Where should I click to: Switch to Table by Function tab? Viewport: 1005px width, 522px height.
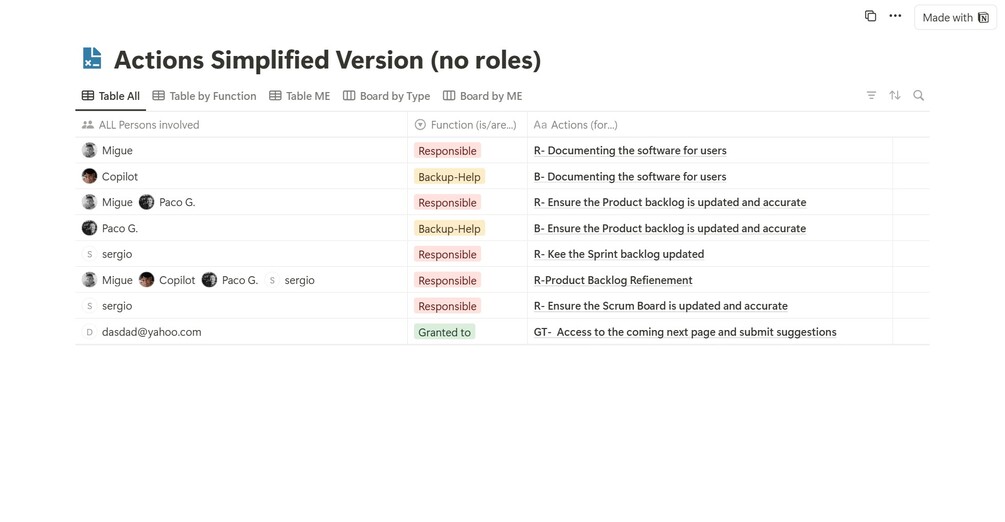[x=205, y=96]
